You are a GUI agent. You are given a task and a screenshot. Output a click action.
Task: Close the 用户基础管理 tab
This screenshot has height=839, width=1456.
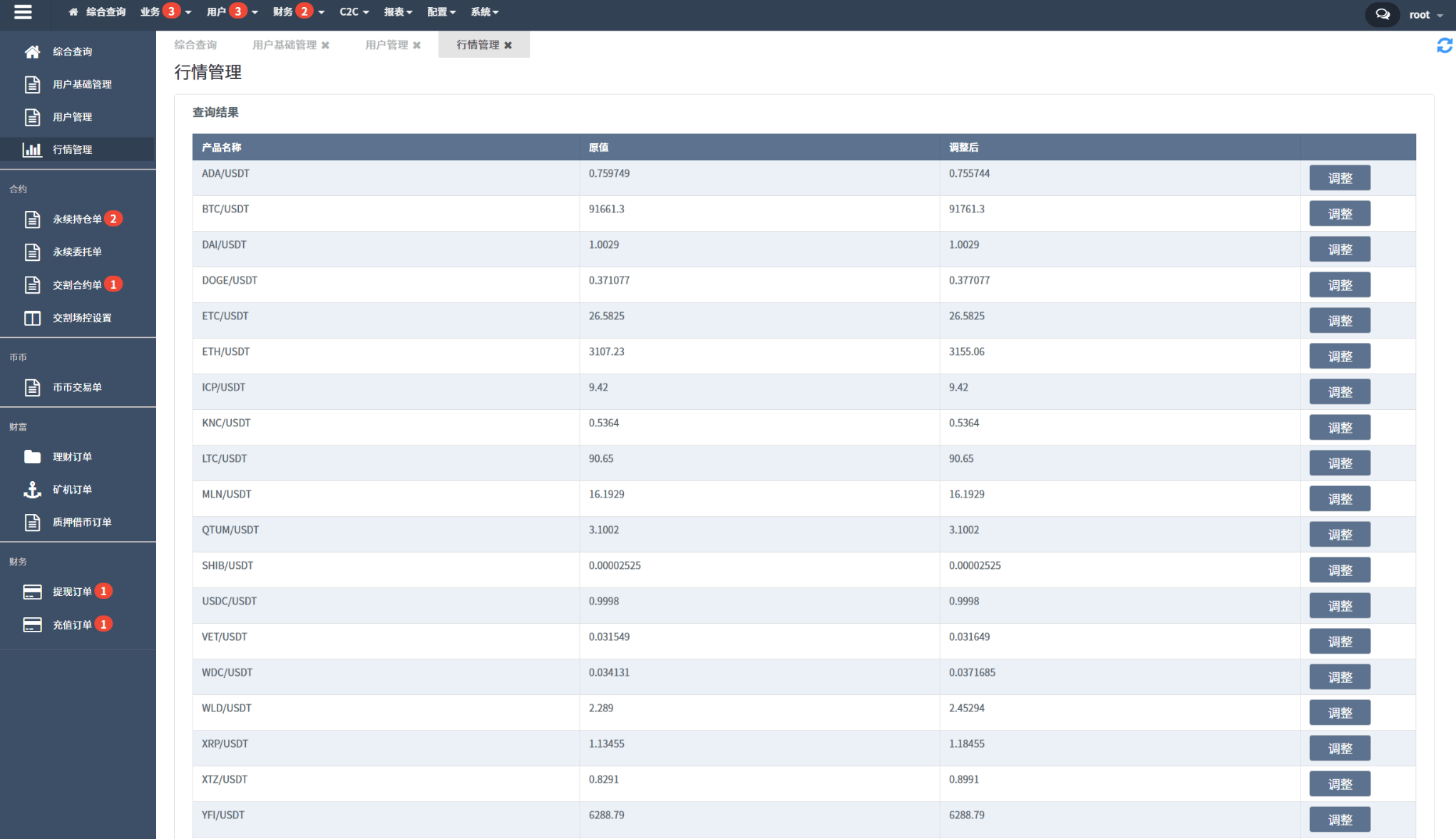click(x=325, y=45)
